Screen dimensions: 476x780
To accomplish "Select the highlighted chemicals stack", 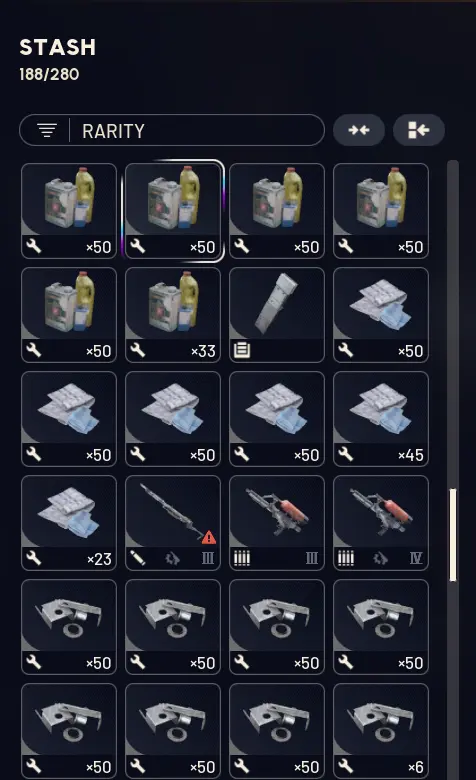I will (173, 210).
